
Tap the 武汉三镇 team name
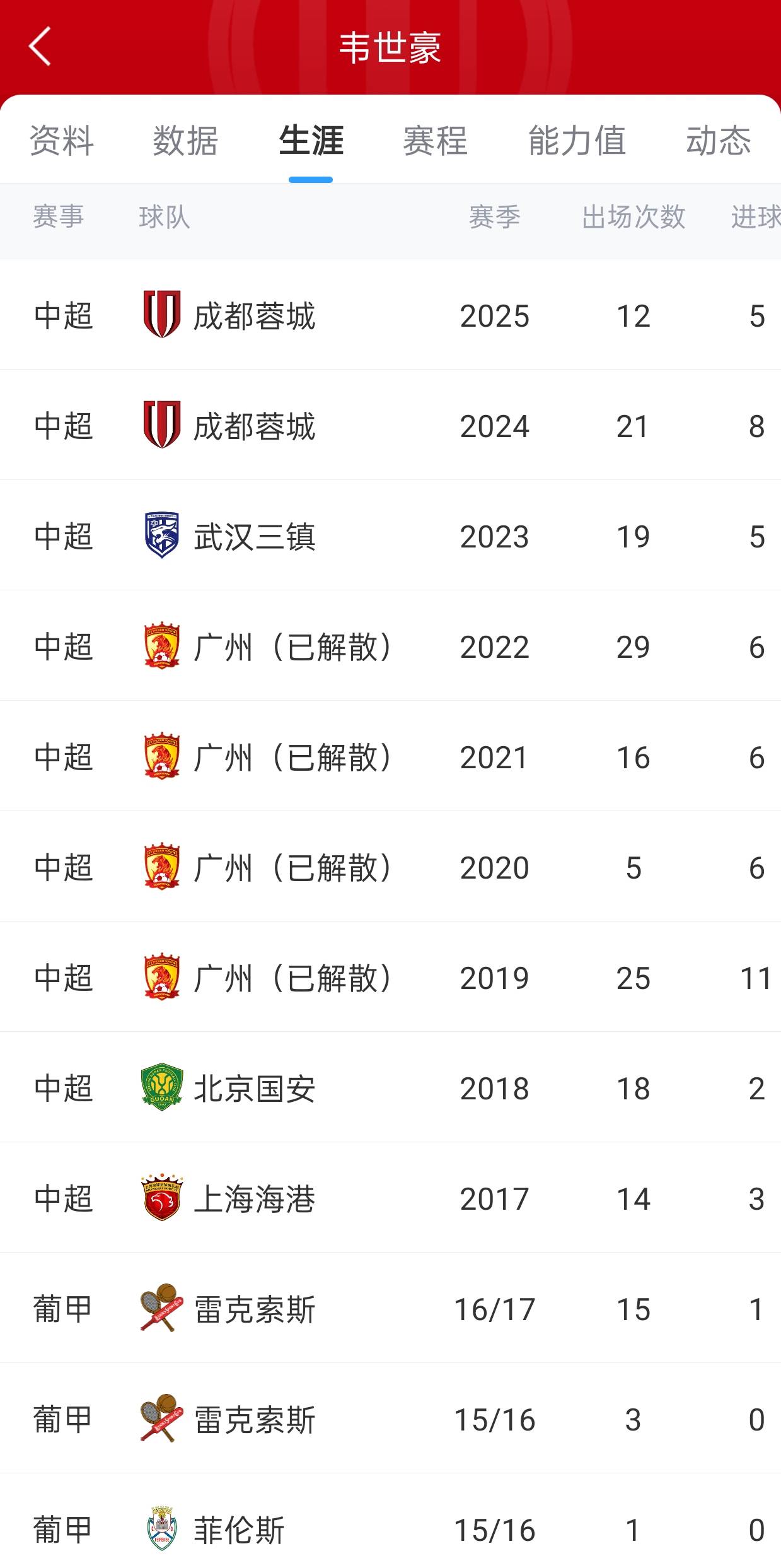pos(254,537)
